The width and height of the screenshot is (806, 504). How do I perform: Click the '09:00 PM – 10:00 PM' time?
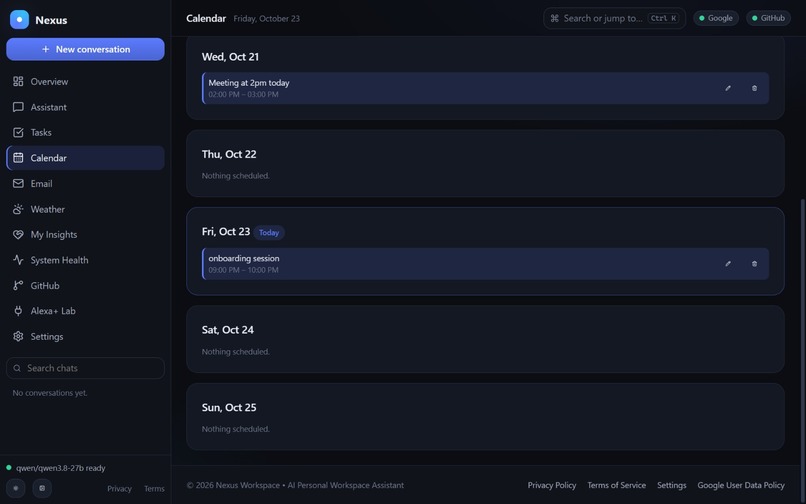[243, 270]
